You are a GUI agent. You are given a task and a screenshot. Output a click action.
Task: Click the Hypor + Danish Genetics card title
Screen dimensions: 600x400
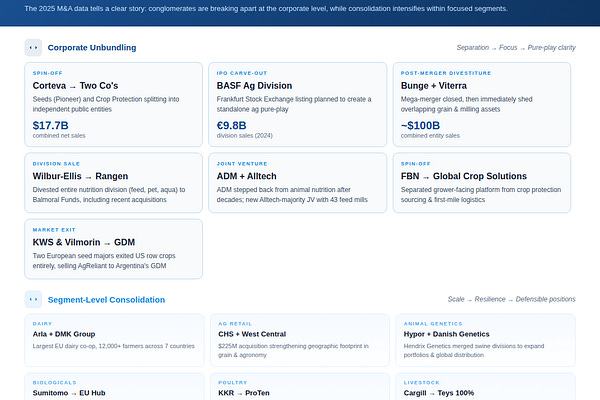point(447,334)
